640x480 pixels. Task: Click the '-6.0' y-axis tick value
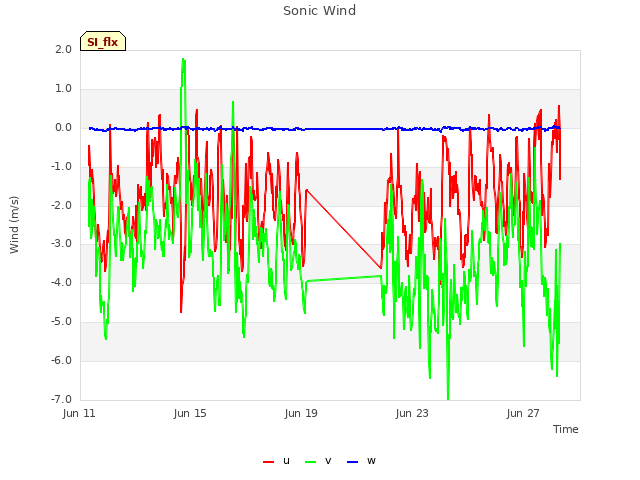pos(61,360)
